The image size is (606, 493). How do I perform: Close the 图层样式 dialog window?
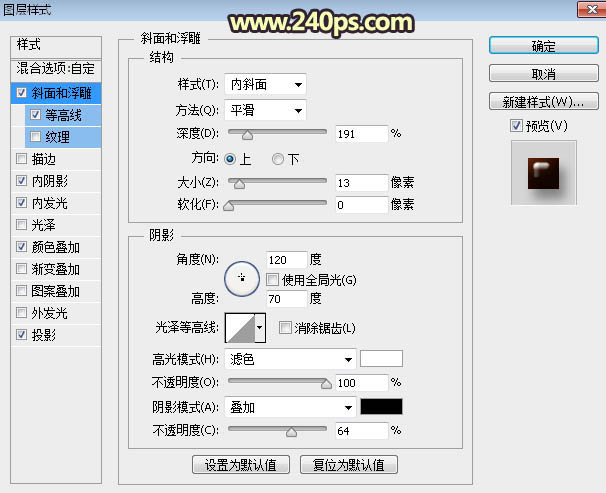coord(591,9)
